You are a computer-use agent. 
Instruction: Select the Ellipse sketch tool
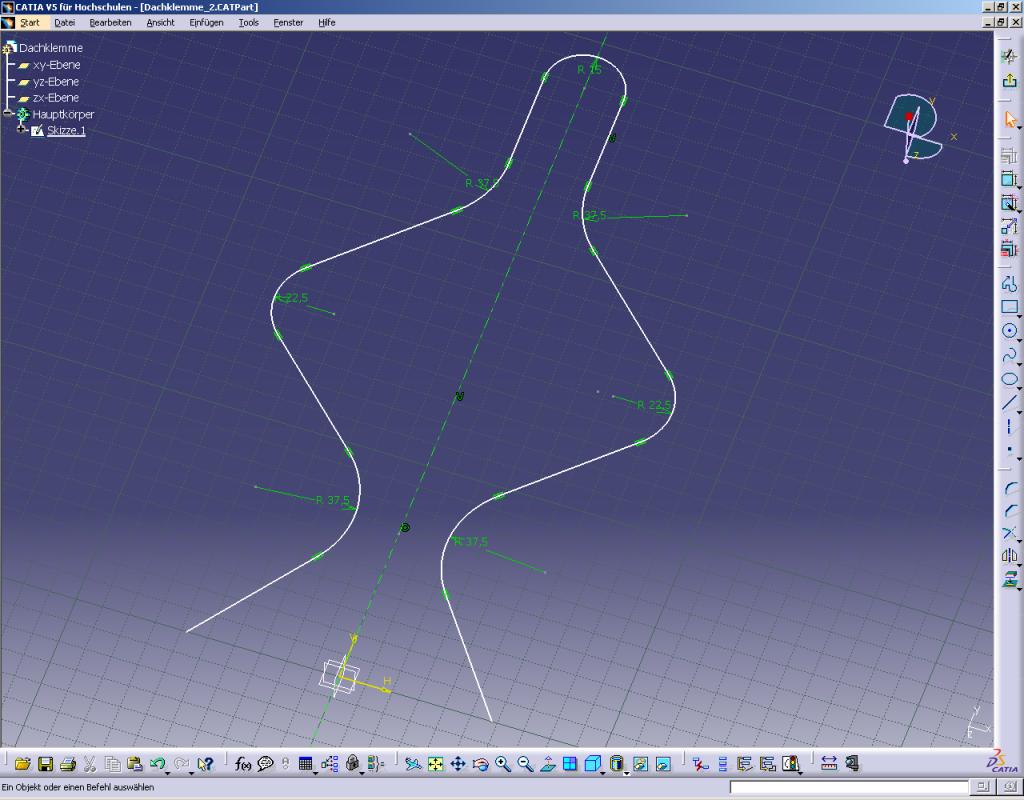click(x=1009, y=379)
